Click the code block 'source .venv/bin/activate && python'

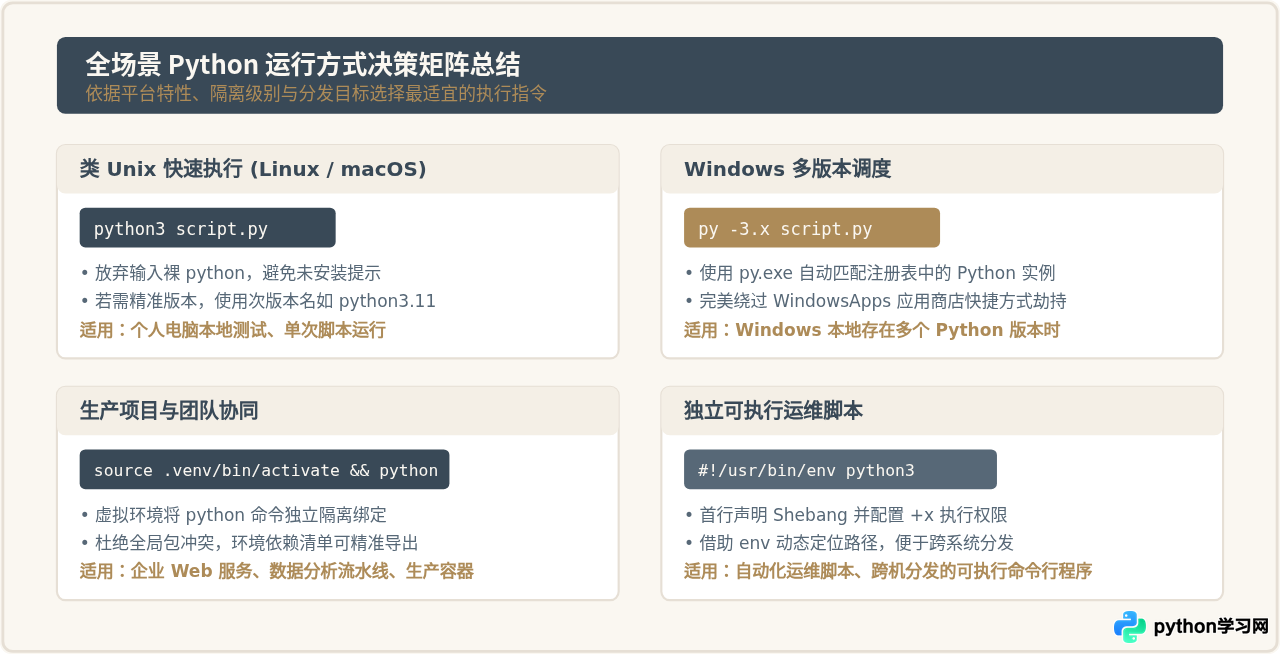(x=265, y=470)
